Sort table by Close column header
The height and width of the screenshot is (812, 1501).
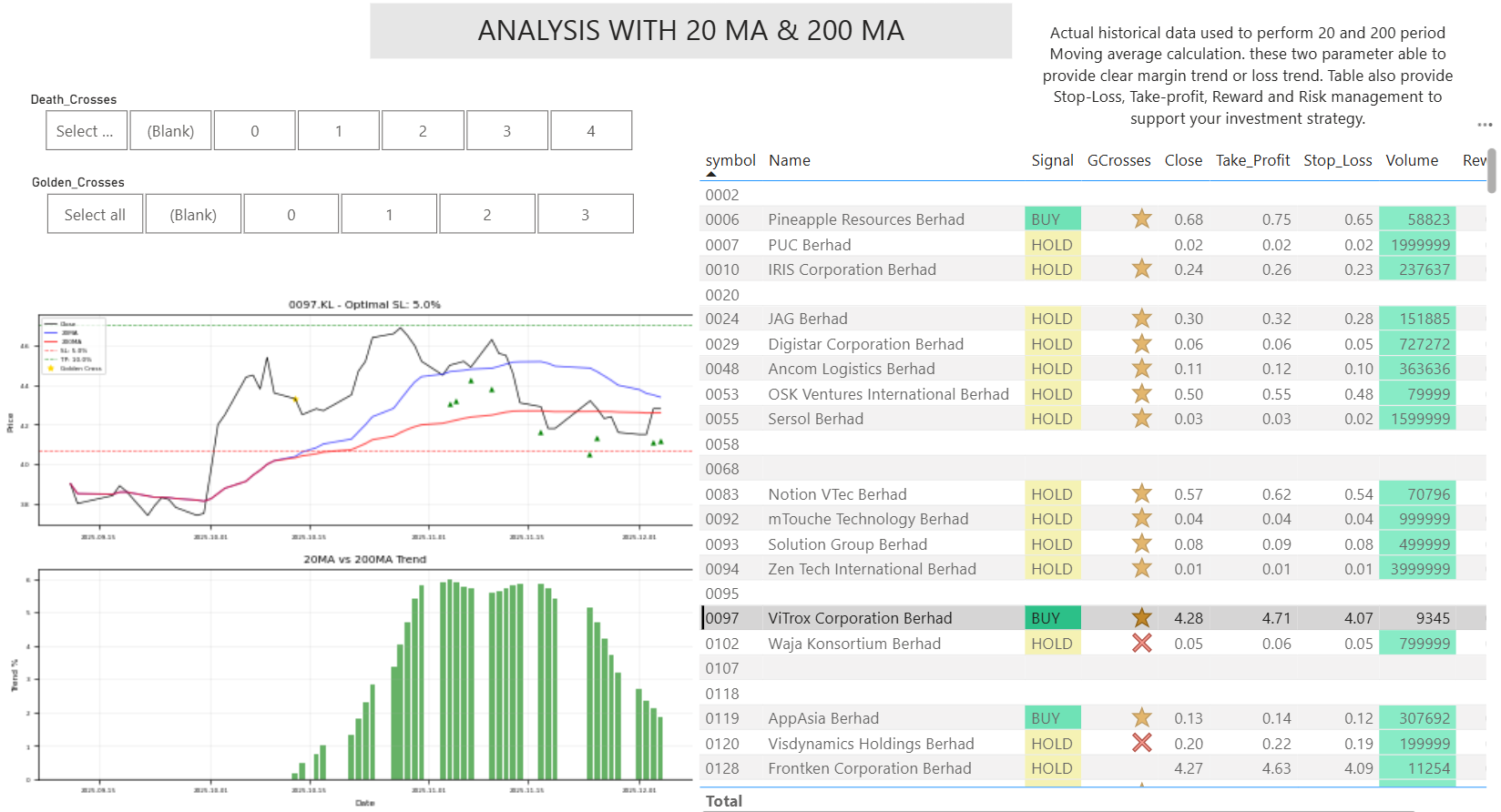click(1183, 160)
